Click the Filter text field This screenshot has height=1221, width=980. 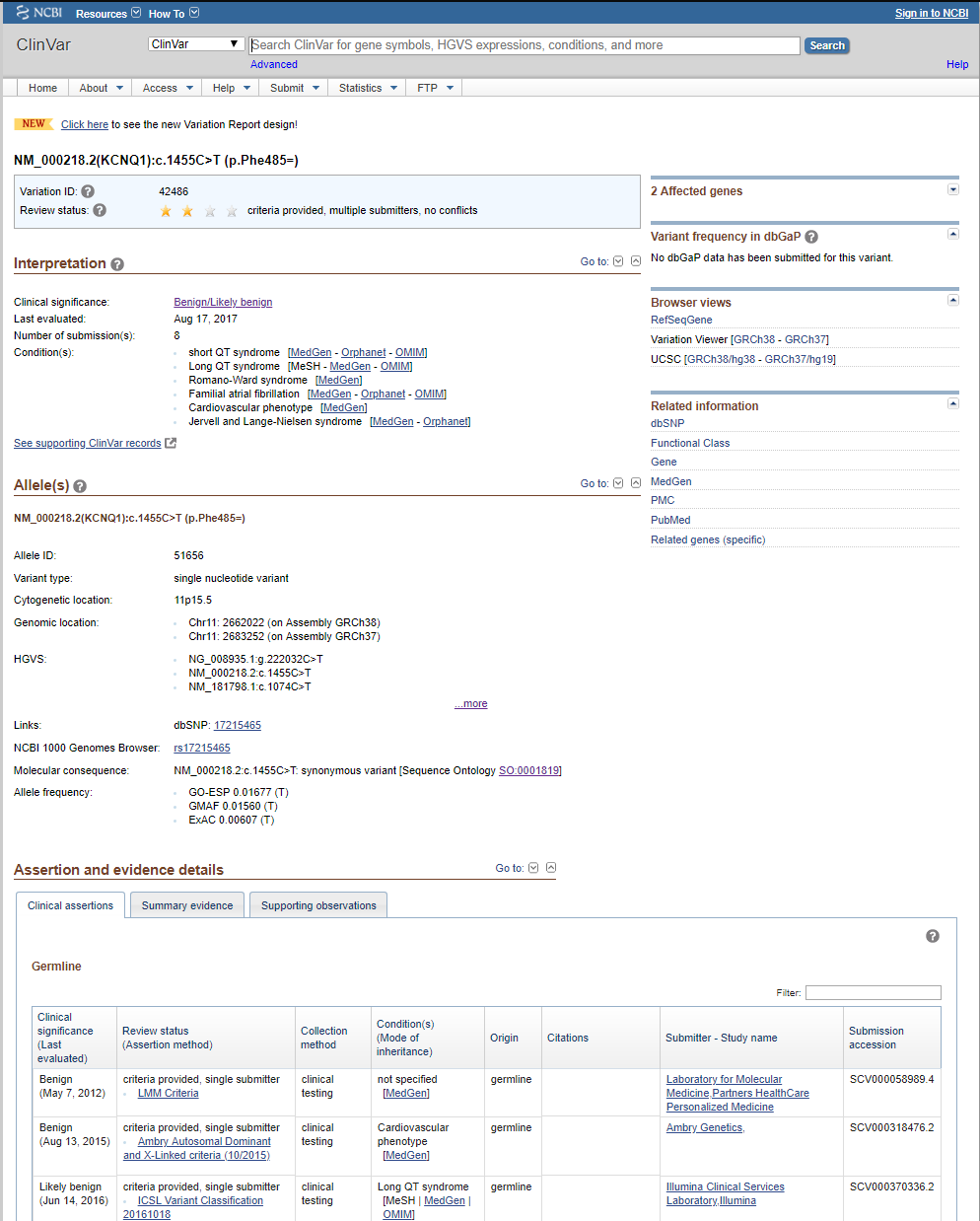click(872, 992)
